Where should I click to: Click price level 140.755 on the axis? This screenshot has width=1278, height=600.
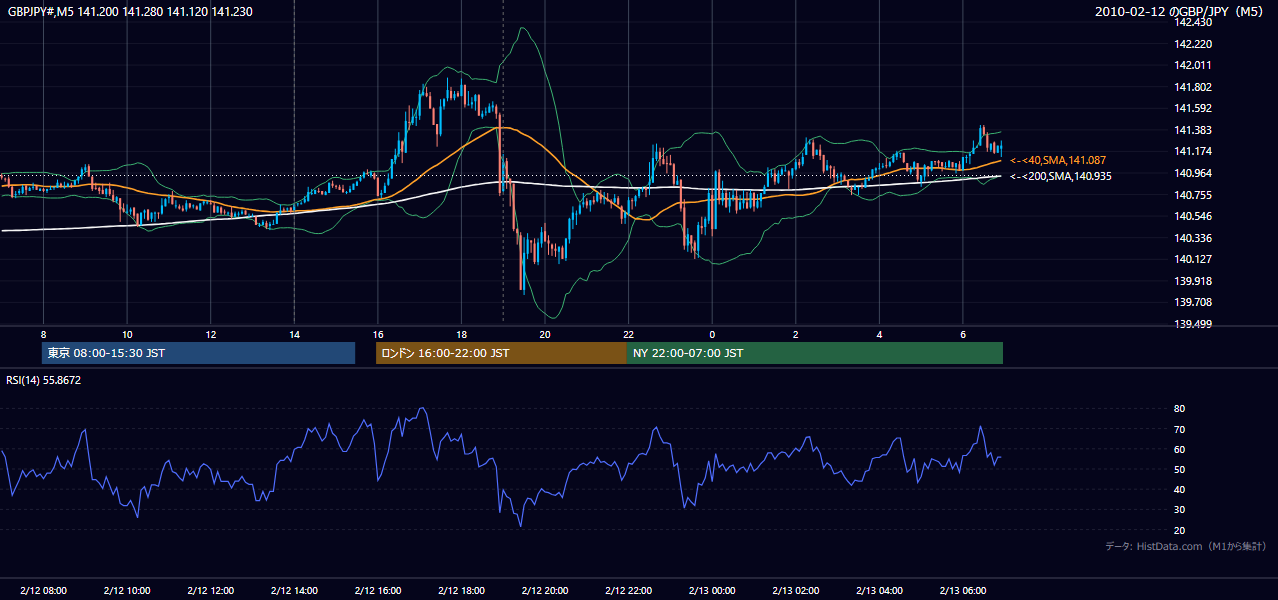click(x=1195, y=195)
